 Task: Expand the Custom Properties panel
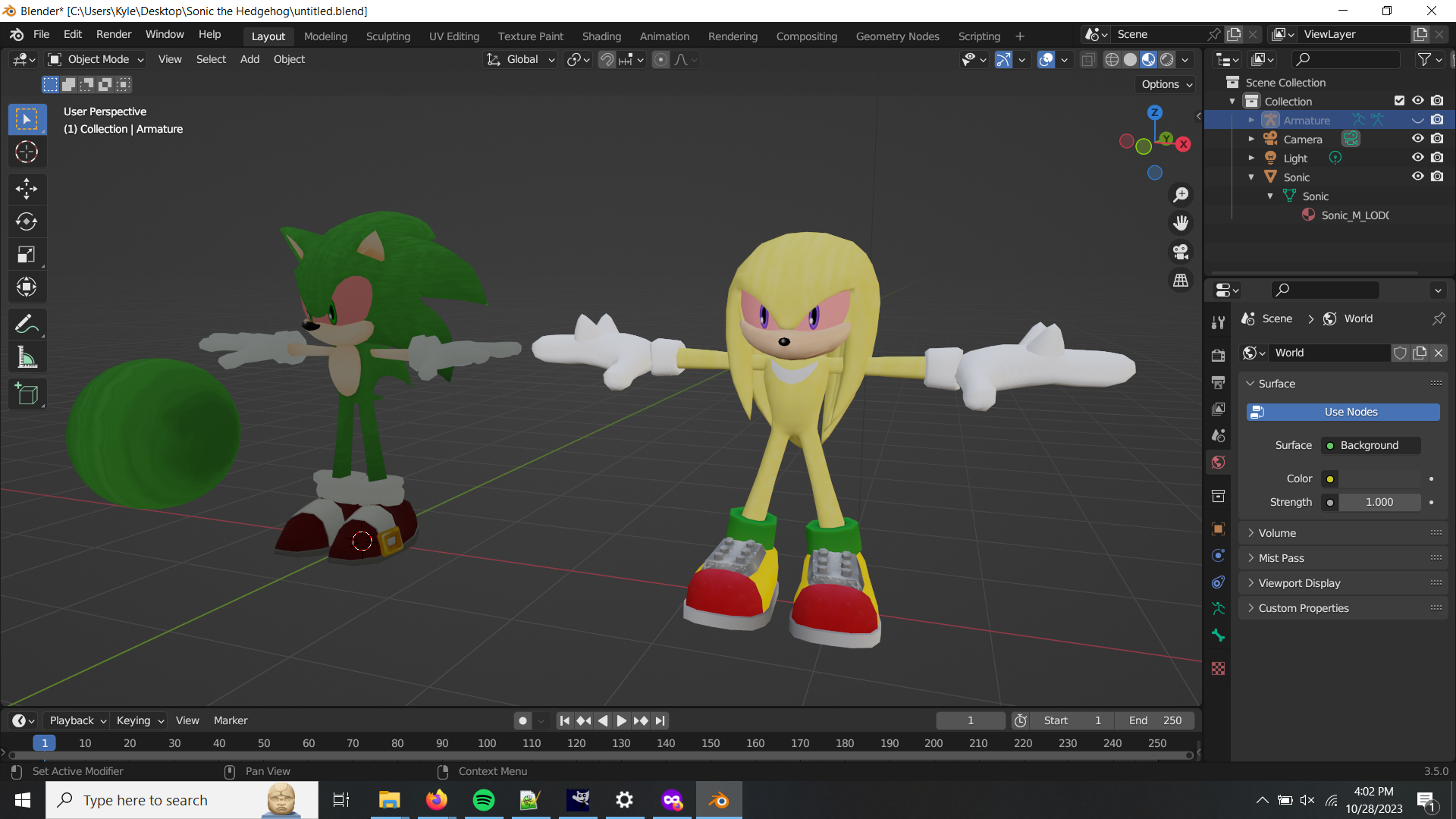(x=1343, y=608)
